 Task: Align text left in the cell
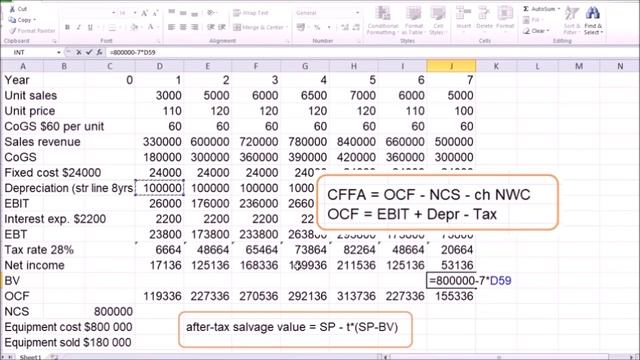click(172, 27)
